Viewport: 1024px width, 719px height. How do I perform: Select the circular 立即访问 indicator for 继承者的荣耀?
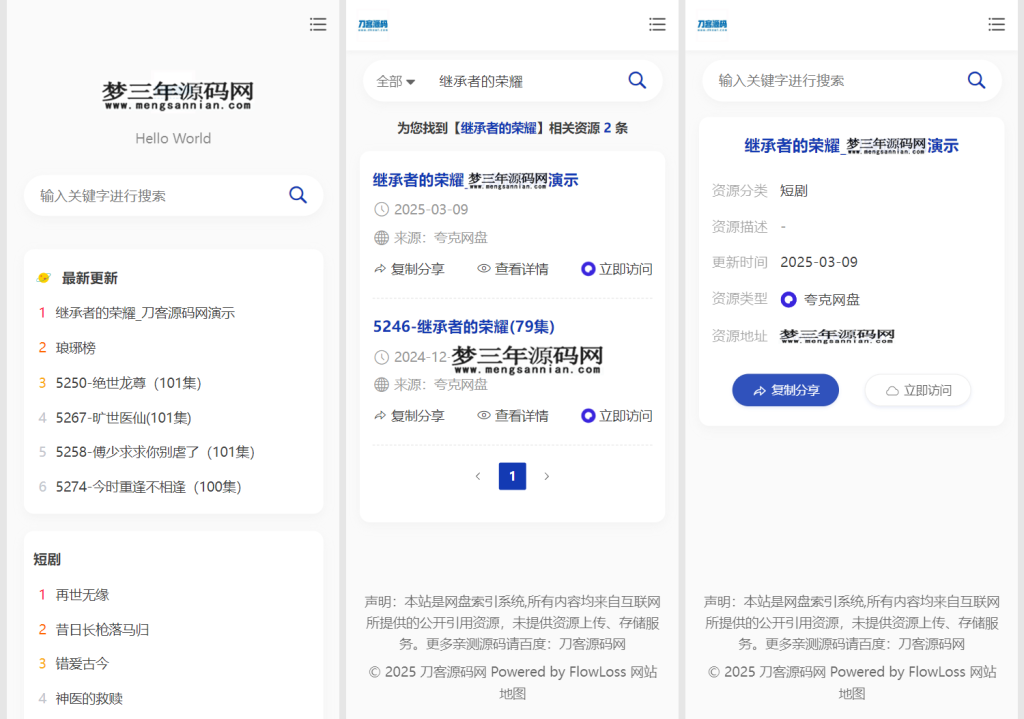tap(588, 268)
